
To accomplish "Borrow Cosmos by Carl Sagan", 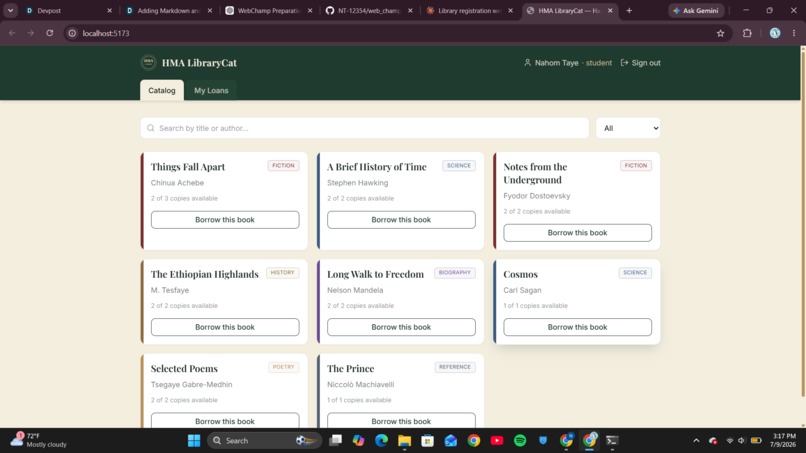I will coord(577,327).
